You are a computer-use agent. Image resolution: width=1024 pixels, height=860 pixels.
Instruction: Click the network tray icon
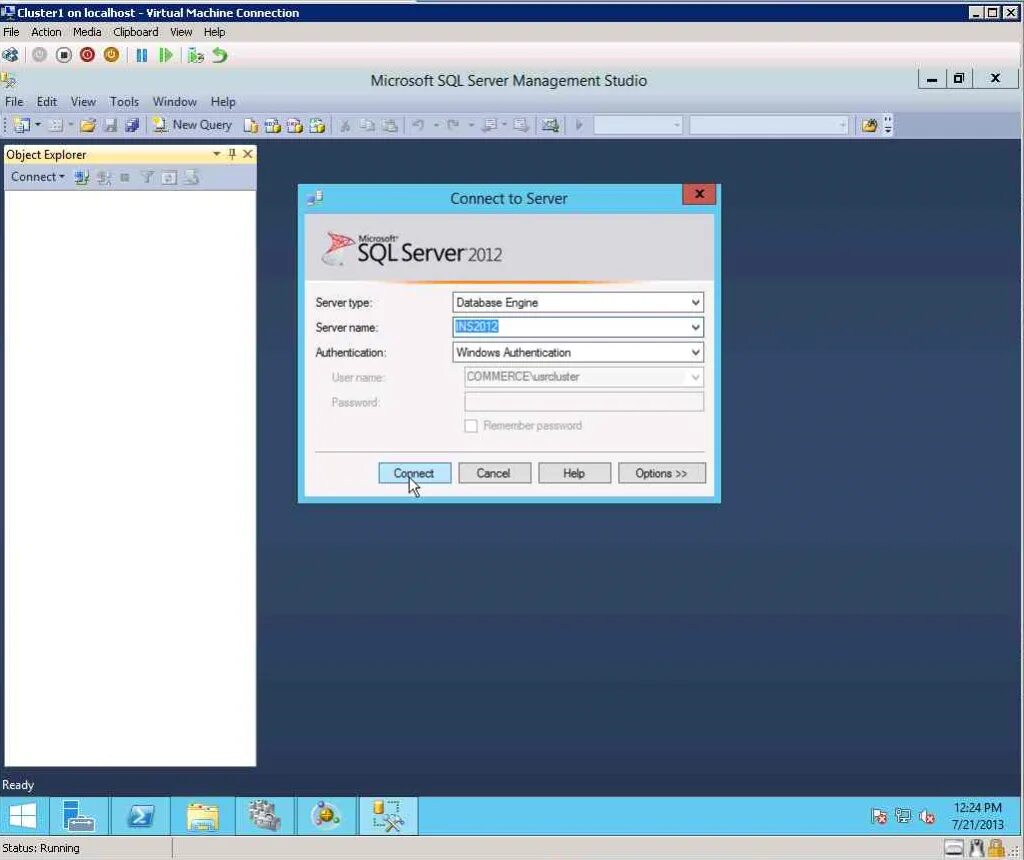point(903,816)
